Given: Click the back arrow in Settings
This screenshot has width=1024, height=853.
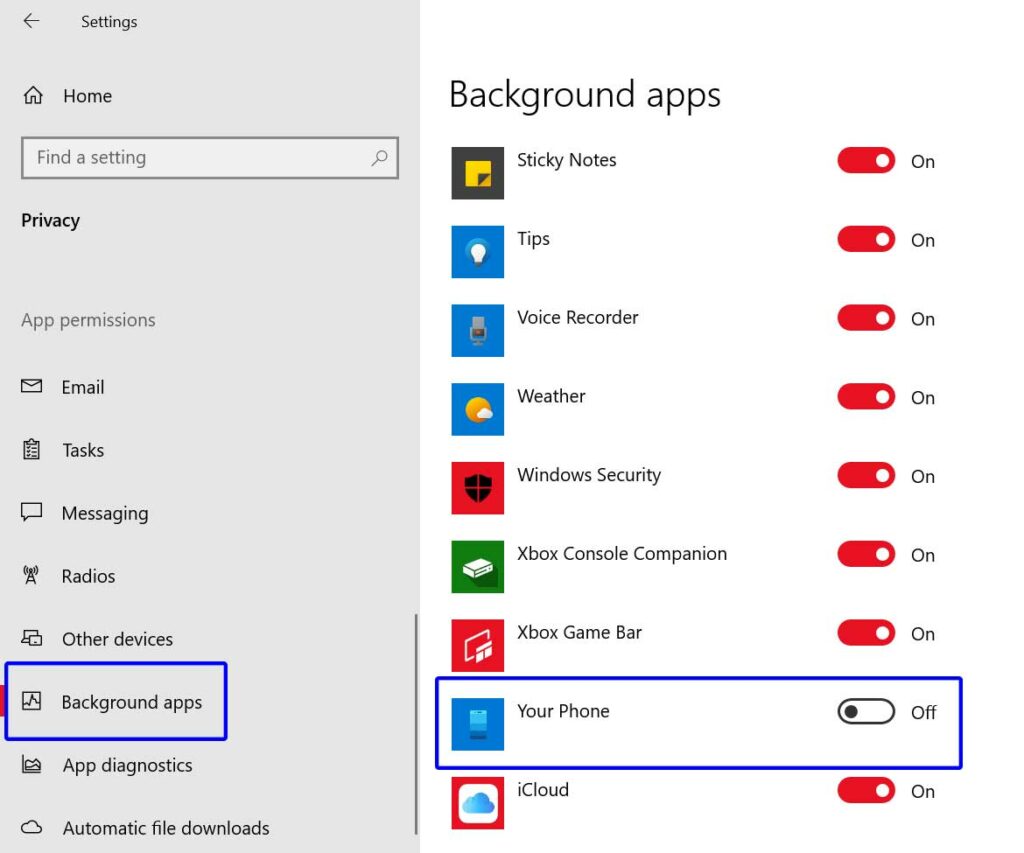Looking at the screenshot, I should [31, 21].
